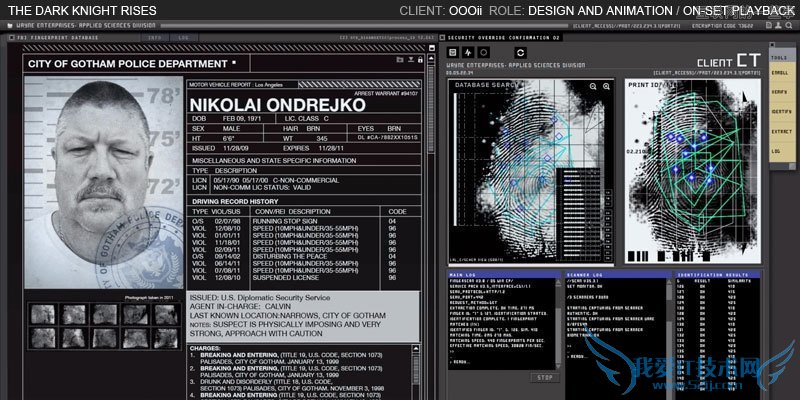Click the IDENTIFICATION RESULTS header bar
Screen dimensions: 800x400
[718, 274]
